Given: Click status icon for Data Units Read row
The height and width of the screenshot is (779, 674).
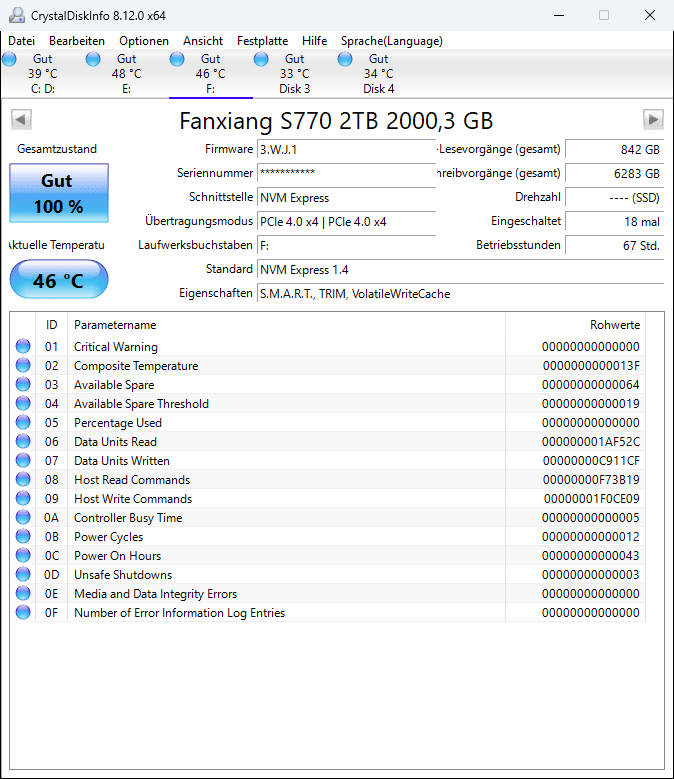Looking at the screenshot, I should pyautogui.click(x=23, y=441).
